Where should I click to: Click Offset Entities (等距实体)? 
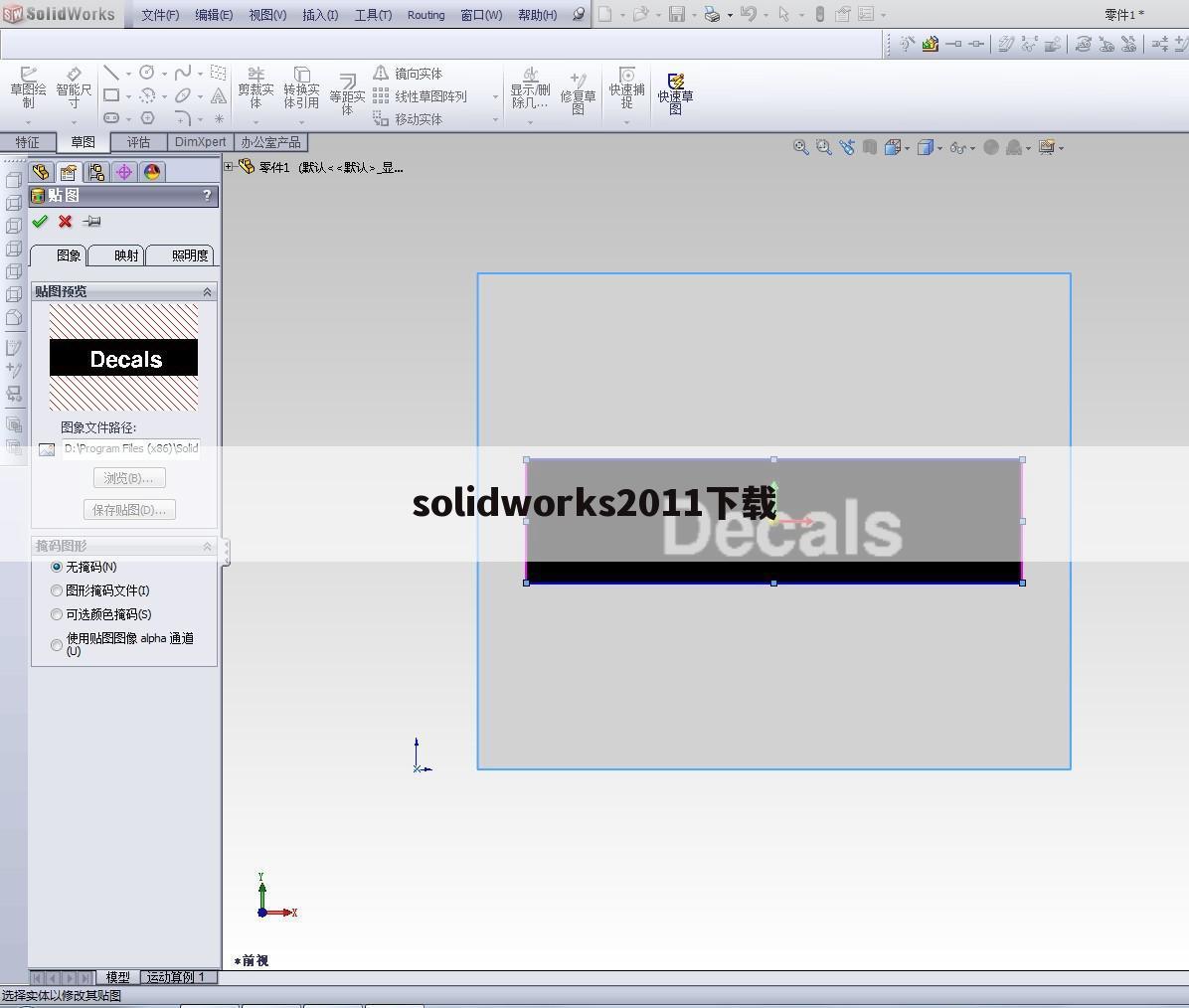click(347, 94)
